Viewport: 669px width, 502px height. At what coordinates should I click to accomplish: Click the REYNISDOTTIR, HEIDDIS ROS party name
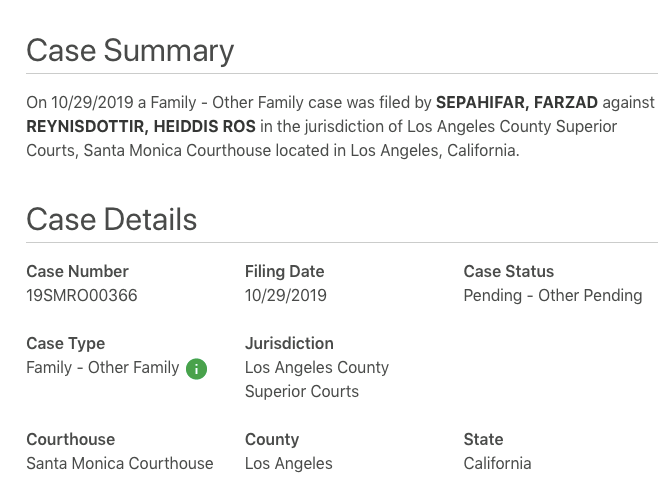(141, 126)
